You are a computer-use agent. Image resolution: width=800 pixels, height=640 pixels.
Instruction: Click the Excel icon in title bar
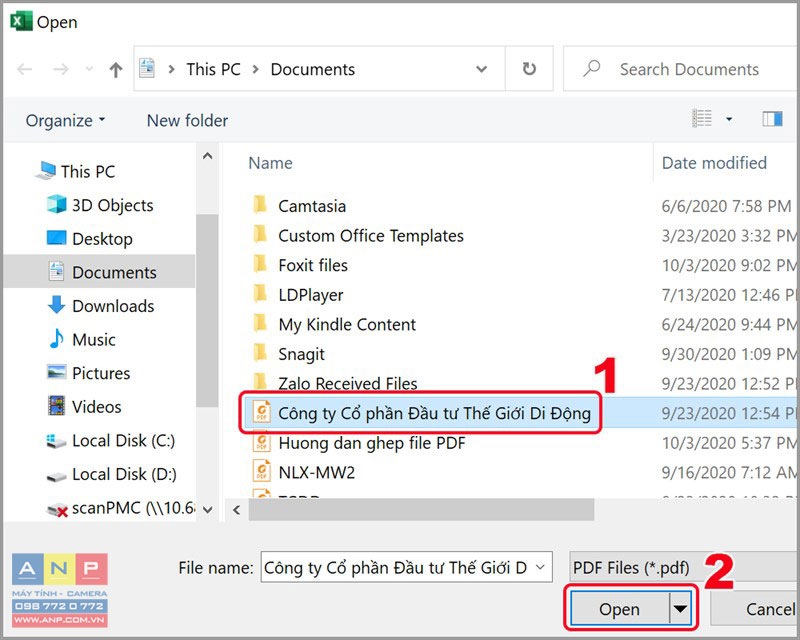click(x=20, y=21)
